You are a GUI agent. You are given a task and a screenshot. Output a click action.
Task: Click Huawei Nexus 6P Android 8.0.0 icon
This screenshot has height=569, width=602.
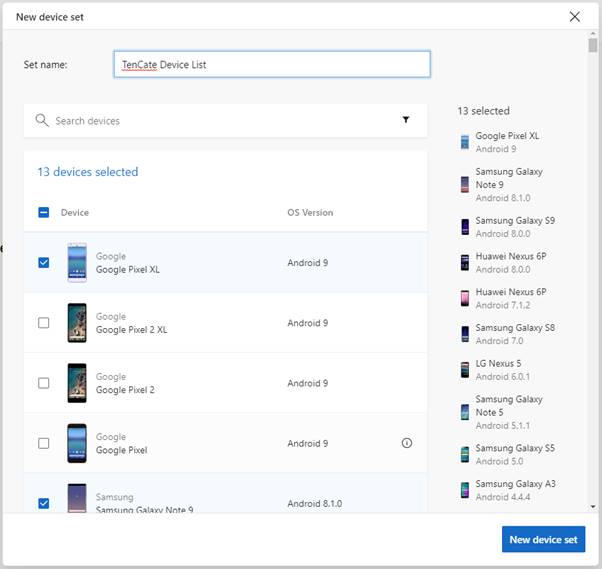[x=465, y=263]
